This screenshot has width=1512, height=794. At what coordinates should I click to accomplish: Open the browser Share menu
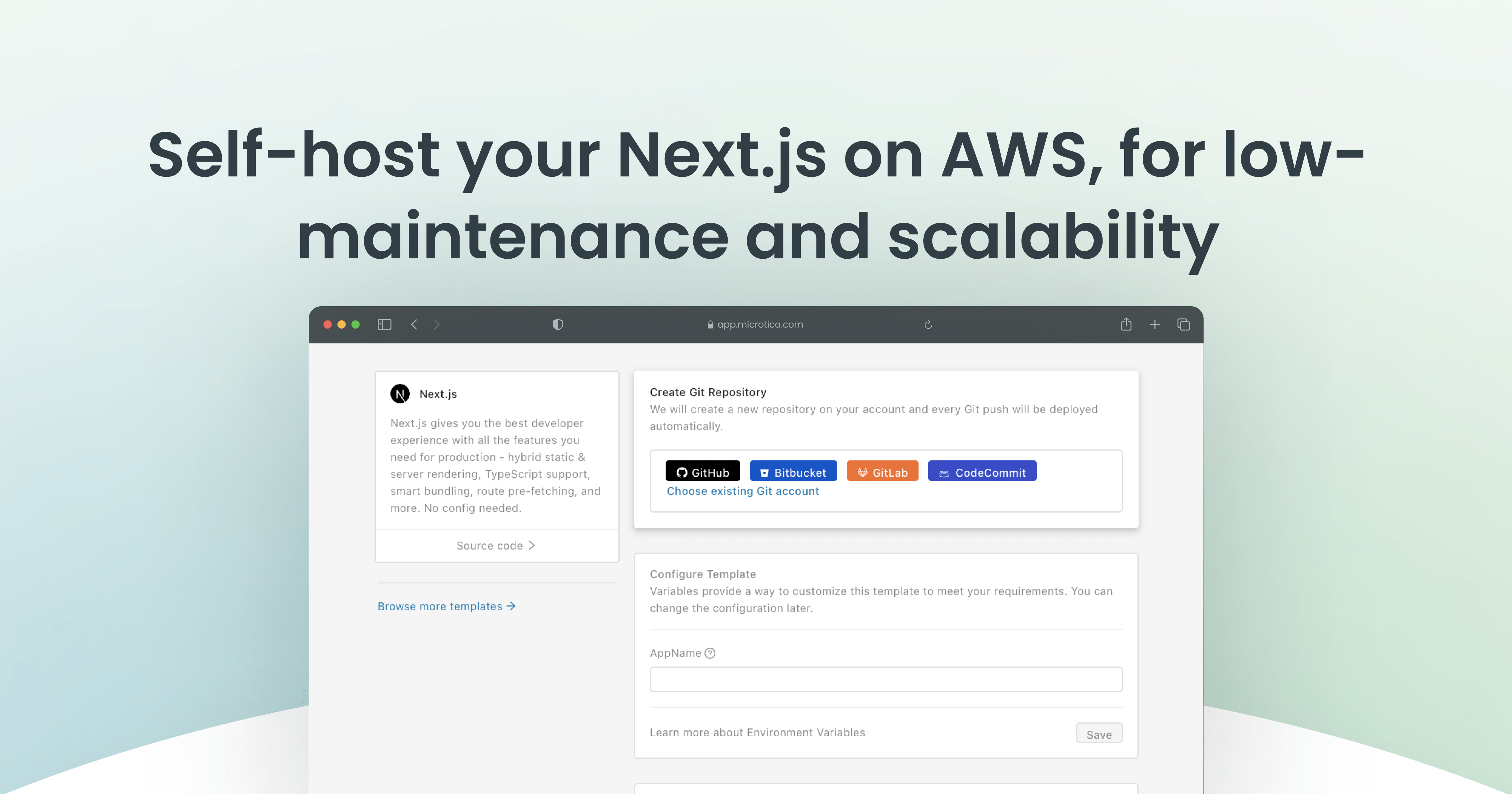(1126, 324)
